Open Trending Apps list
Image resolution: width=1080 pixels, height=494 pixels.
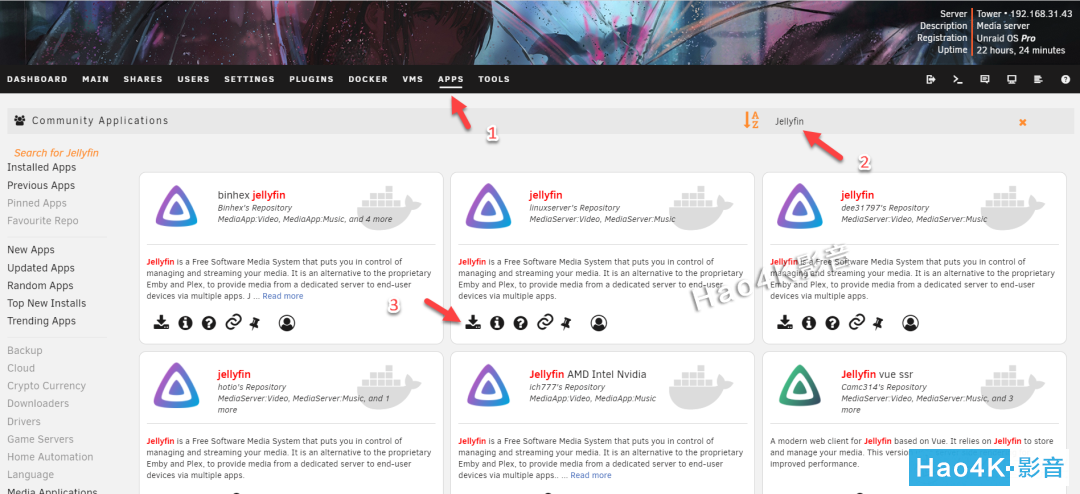42,321
